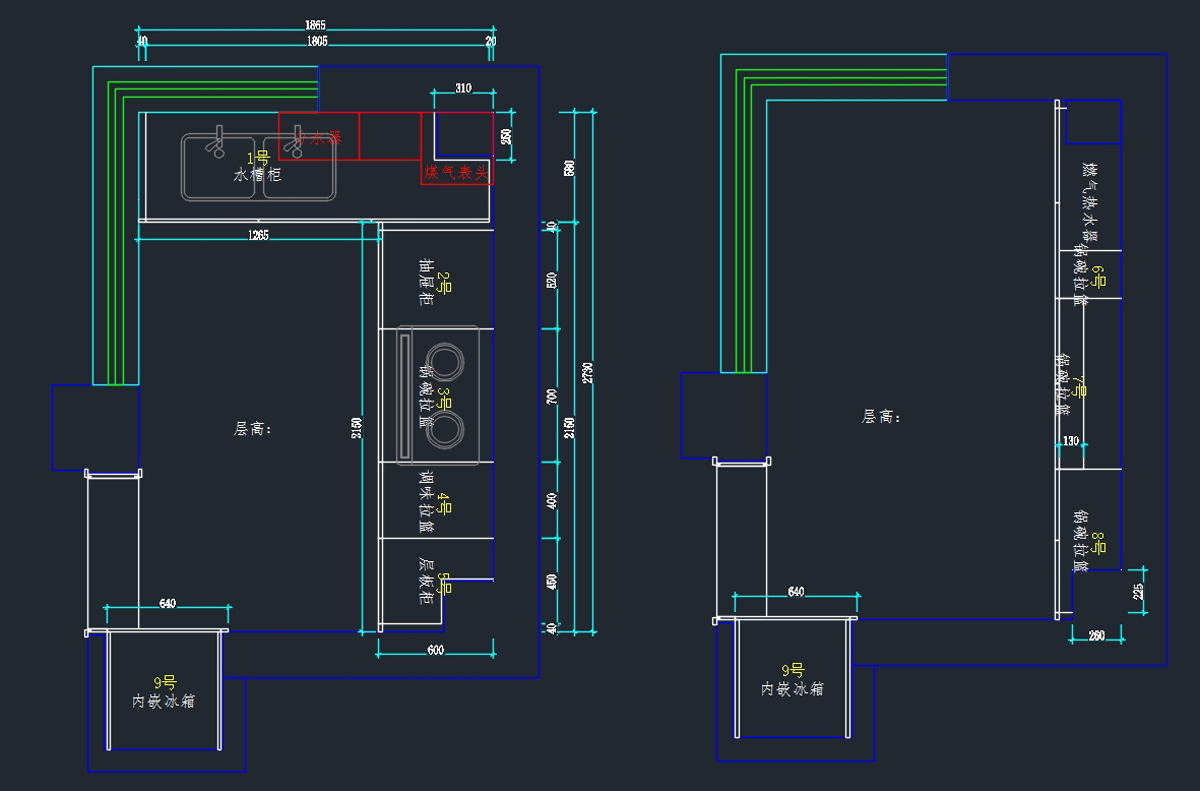The width and height of the screenshot is (1200, 791).
Task: Pick the 310 dimension text
Action: tap(463, 88)
